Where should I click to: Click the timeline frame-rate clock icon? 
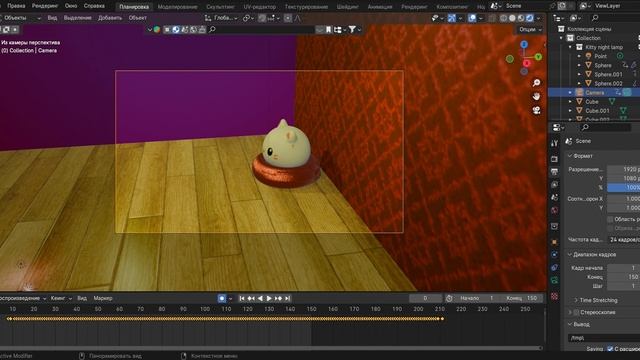point(449,298)
